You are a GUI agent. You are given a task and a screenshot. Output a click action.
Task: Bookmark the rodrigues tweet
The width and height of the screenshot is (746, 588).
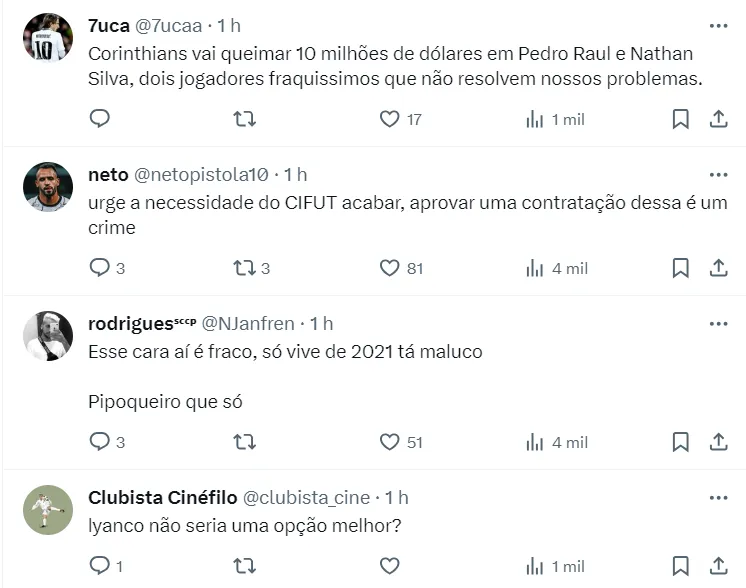pyautogui.click(x=680, y=441)
